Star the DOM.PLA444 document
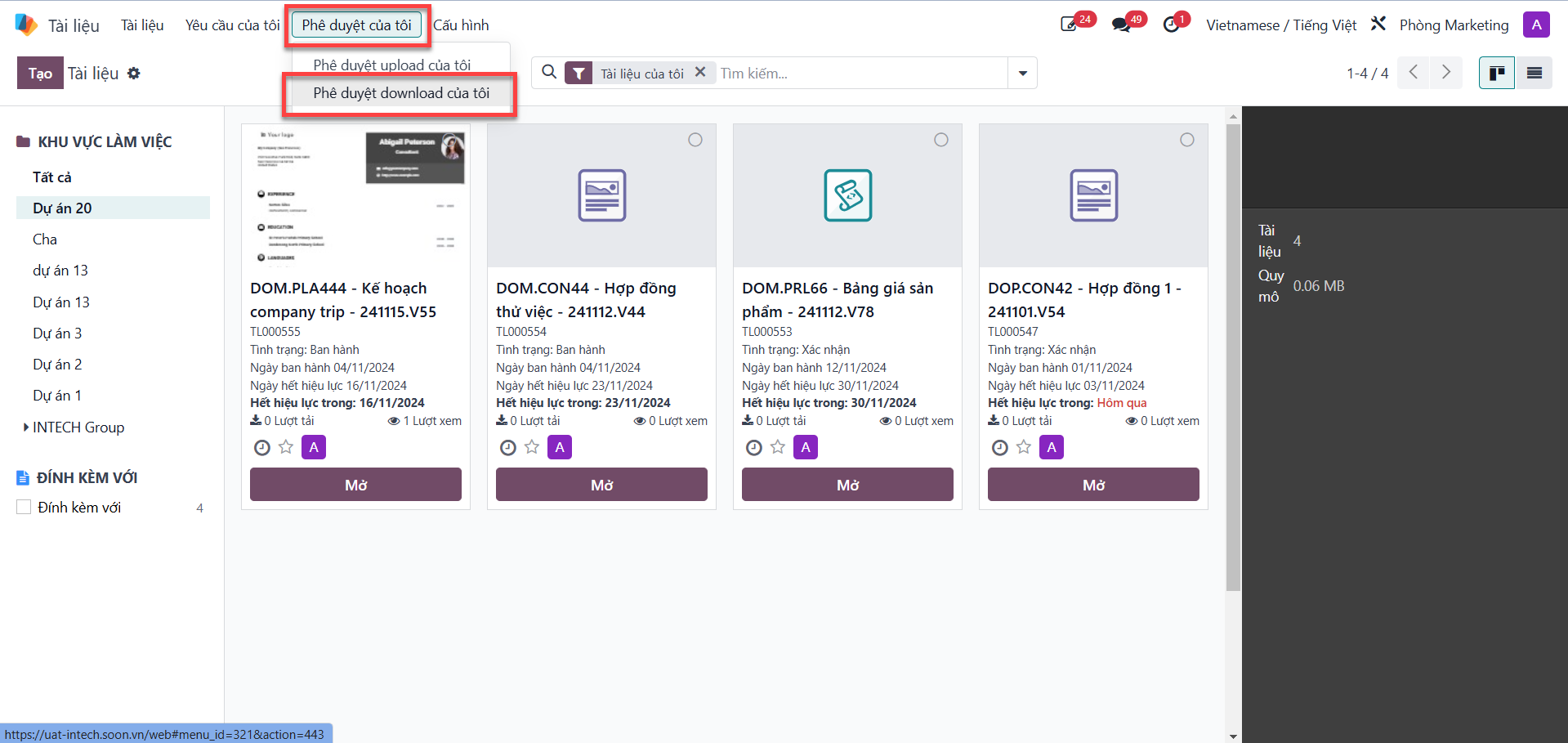 point(286,447)
